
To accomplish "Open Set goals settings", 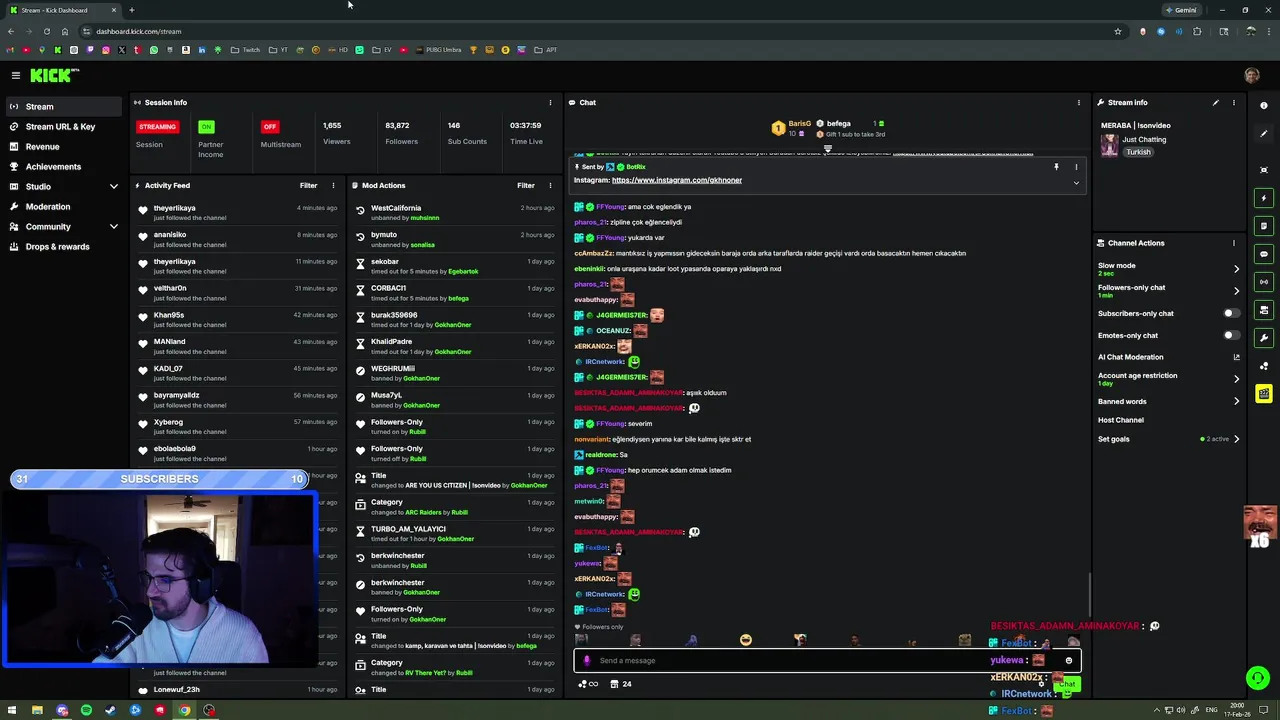I will 1168,439.
